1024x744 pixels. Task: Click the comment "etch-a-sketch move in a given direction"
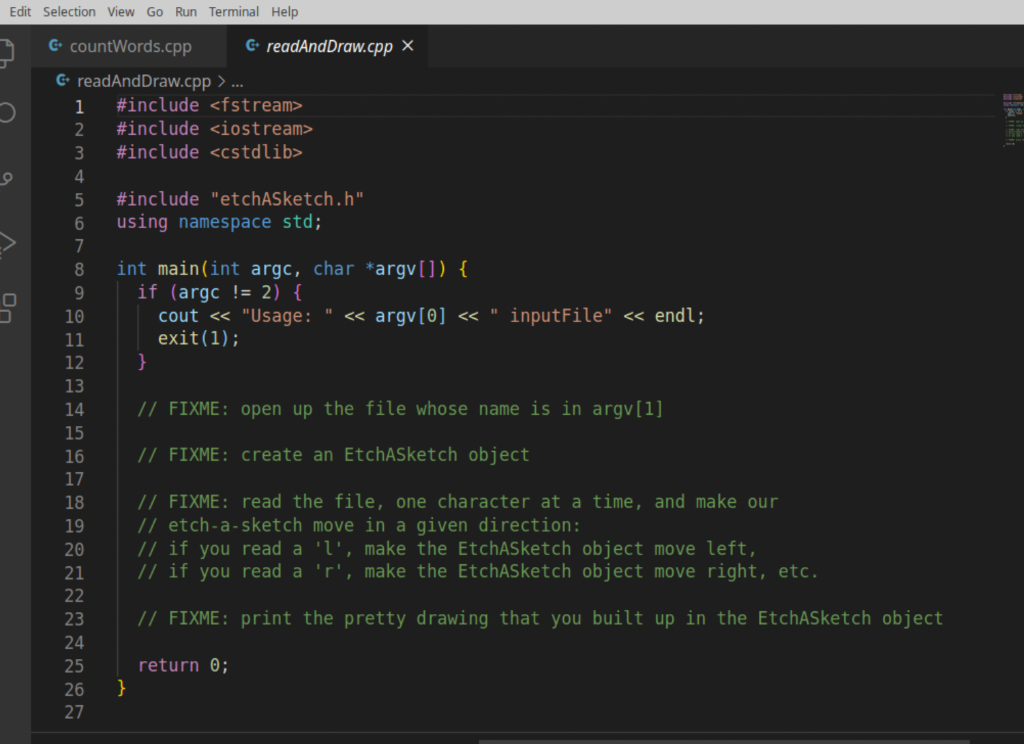point(359,525)
